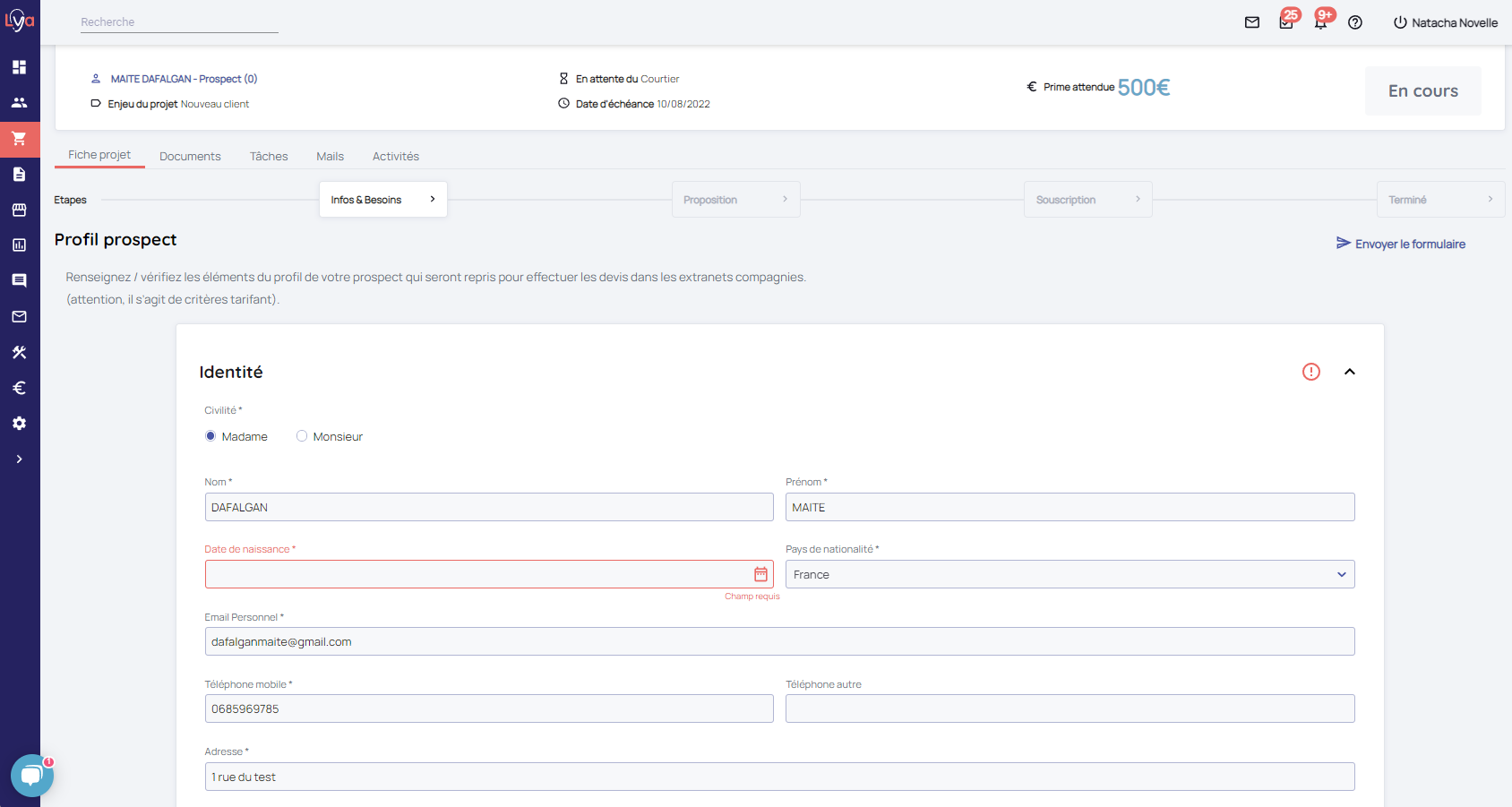Expand the left sidebar arrow

[19, 459]
